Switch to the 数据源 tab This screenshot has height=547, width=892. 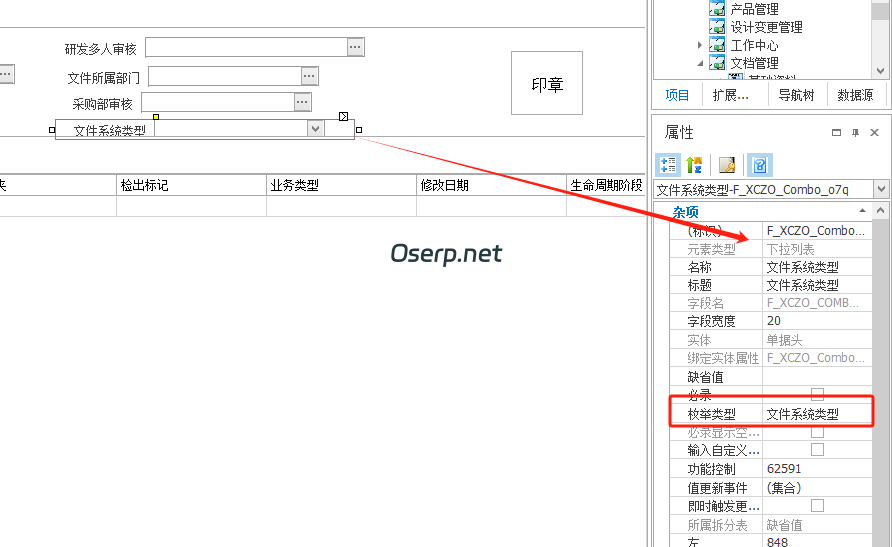click(855, 95)
